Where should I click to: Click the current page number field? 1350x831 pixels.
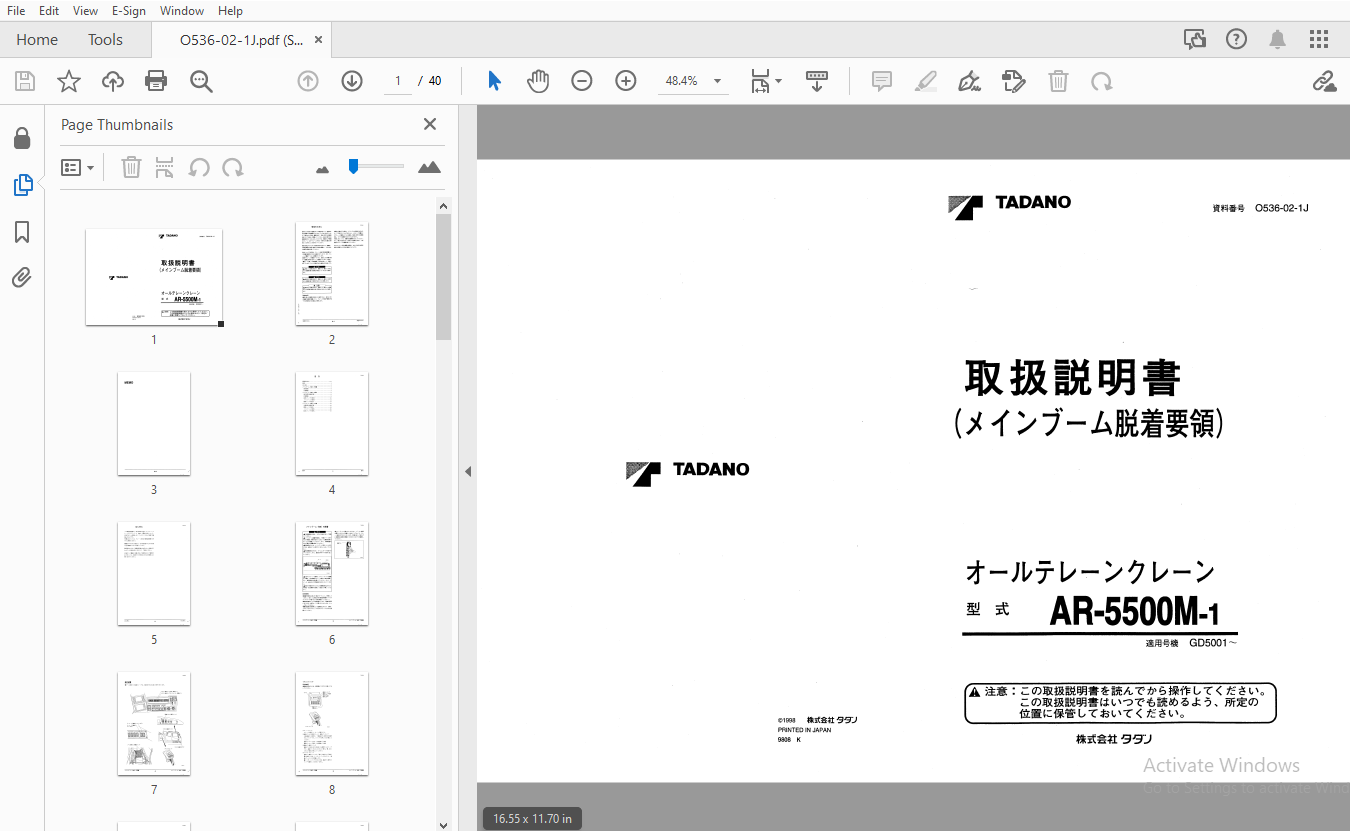(x=398, y=81)
